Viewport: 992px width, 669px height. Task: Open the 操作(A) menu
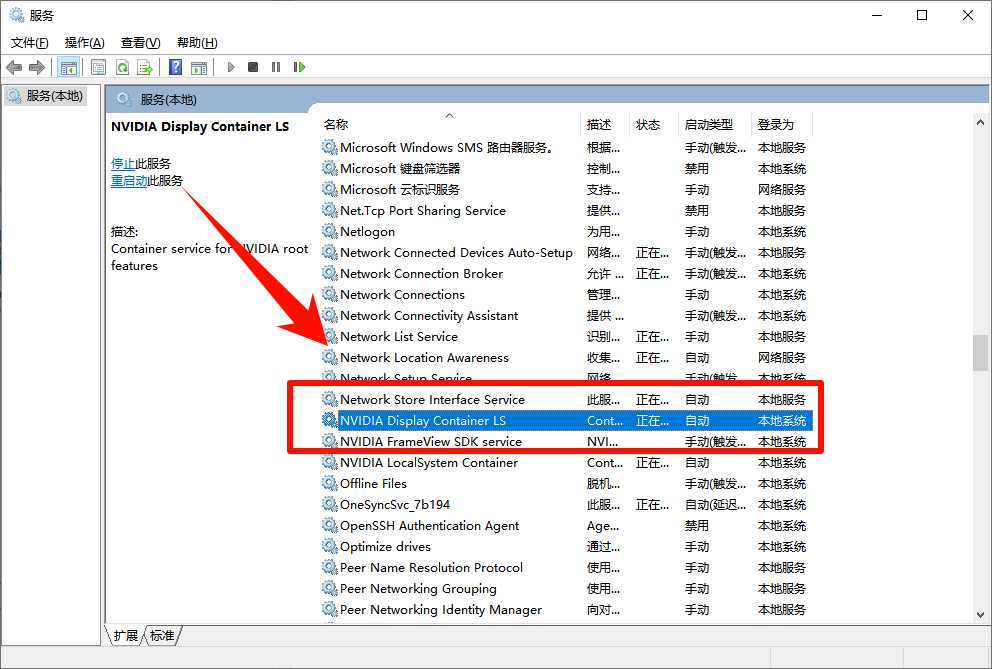85,42
